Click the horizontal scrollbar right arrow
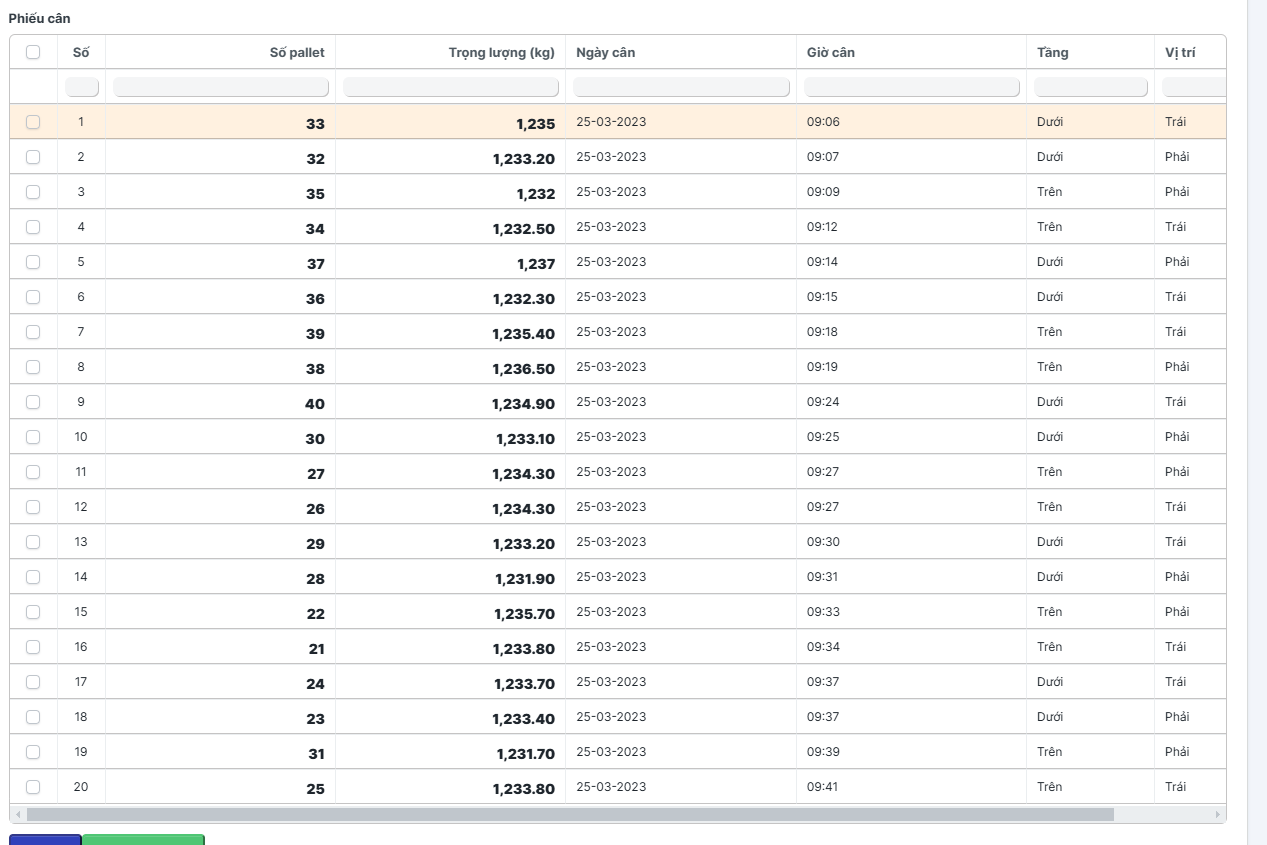 1217,815
